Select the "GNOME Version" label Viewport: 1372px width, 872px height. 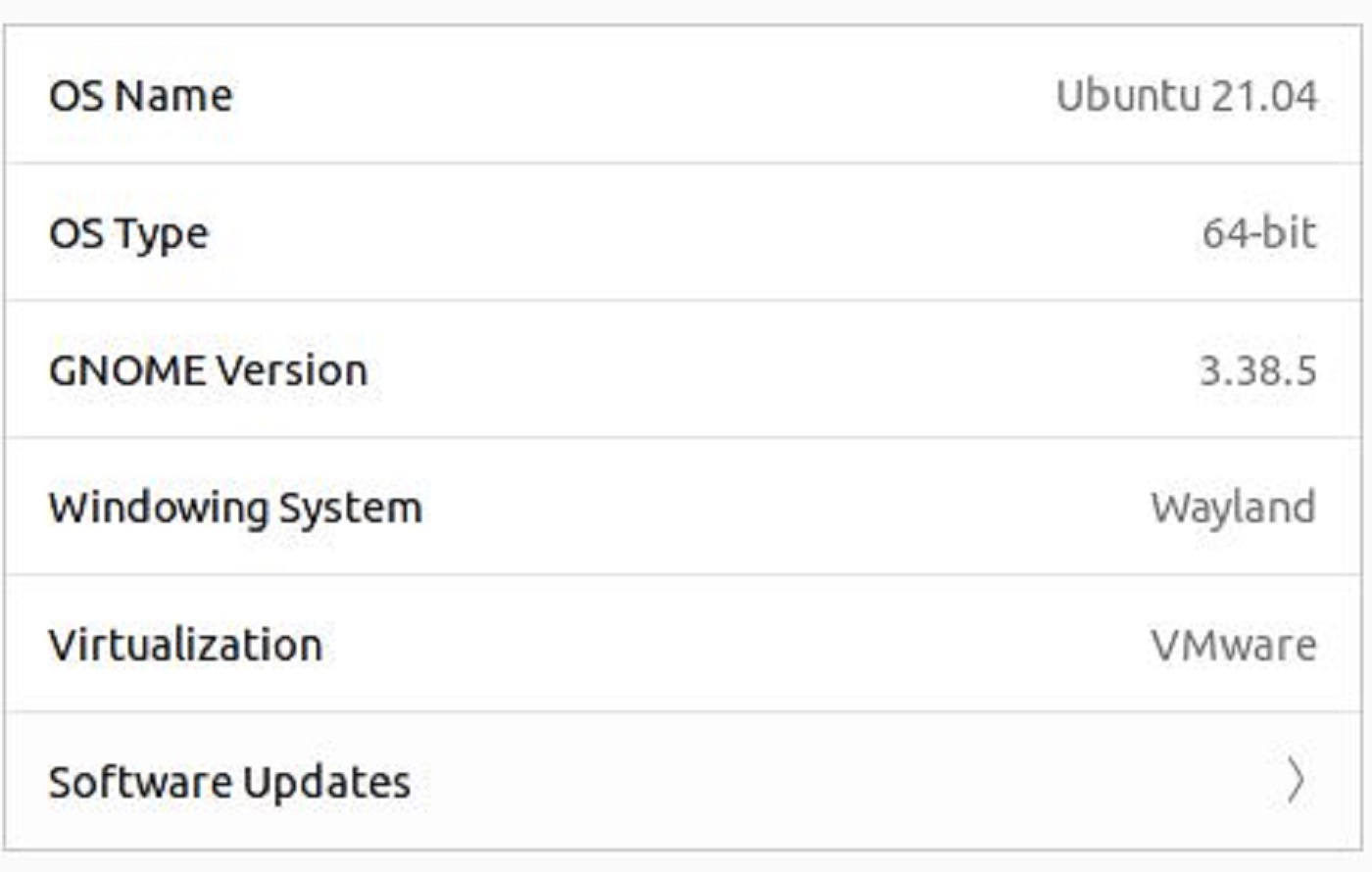208,370
